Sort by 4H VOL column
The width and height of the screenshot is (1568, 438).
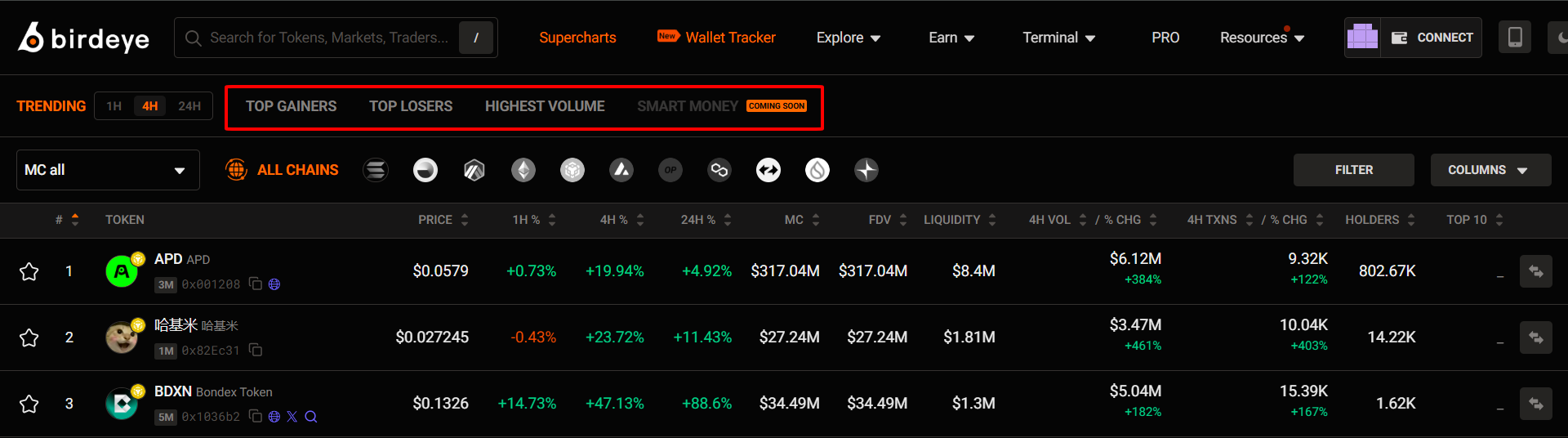(x=1058, y=220)
